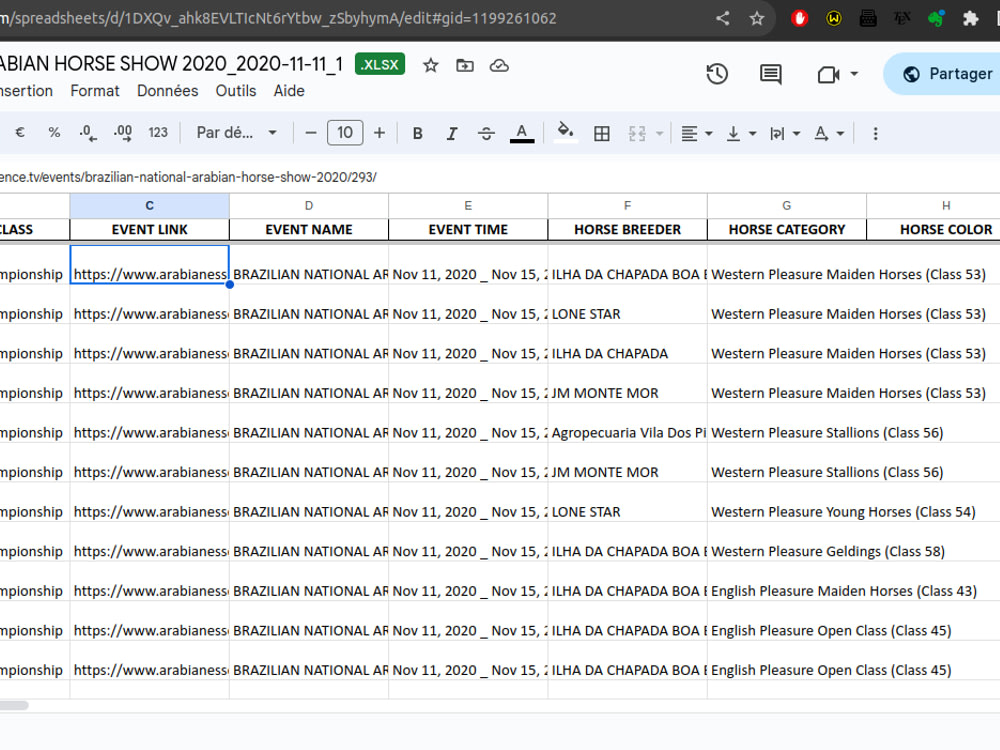Toggle italic formatting
This screenshot has width=1000, height=750.
pyautogui.click(x=452, y=133)
